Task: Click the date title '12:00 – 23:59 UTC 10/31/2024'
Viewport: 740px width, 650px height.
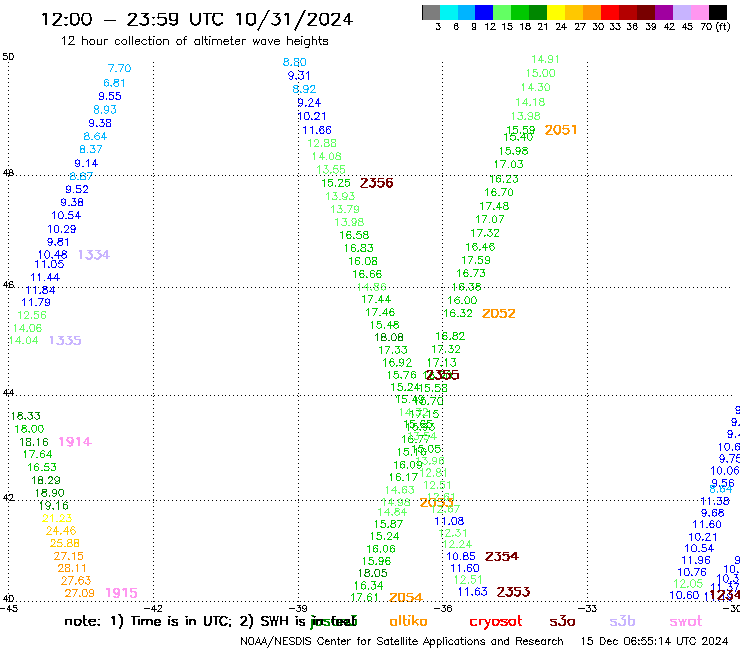Action: (197, 19)
